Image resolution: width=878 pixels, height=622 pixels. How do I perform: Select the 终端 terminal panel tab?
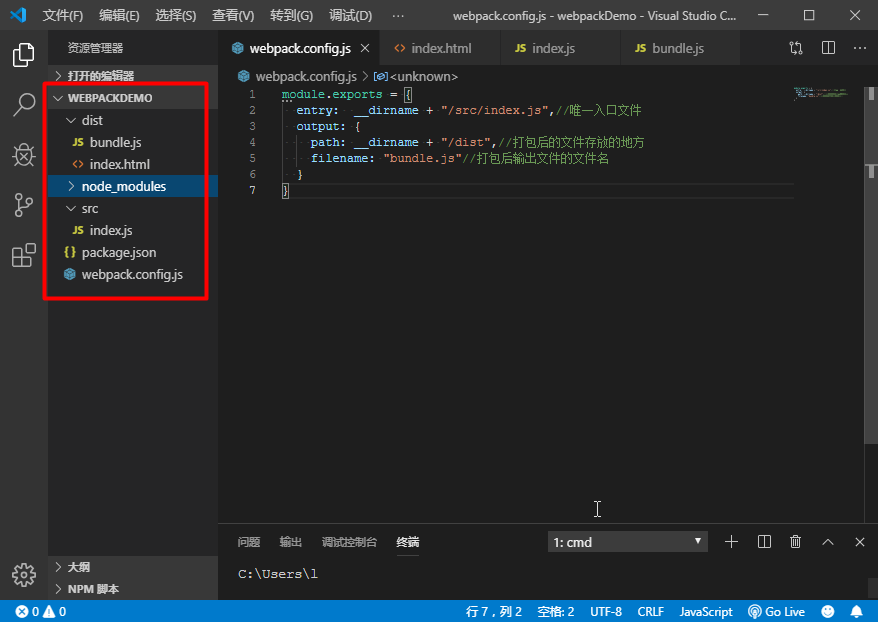408,542
